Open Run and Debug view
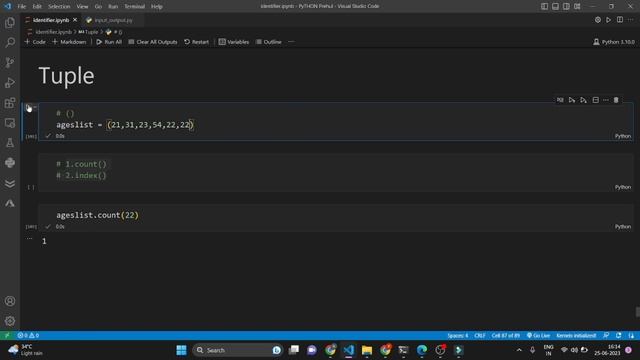Viewport: 640px width, 360px height. [x=10, y=82]
